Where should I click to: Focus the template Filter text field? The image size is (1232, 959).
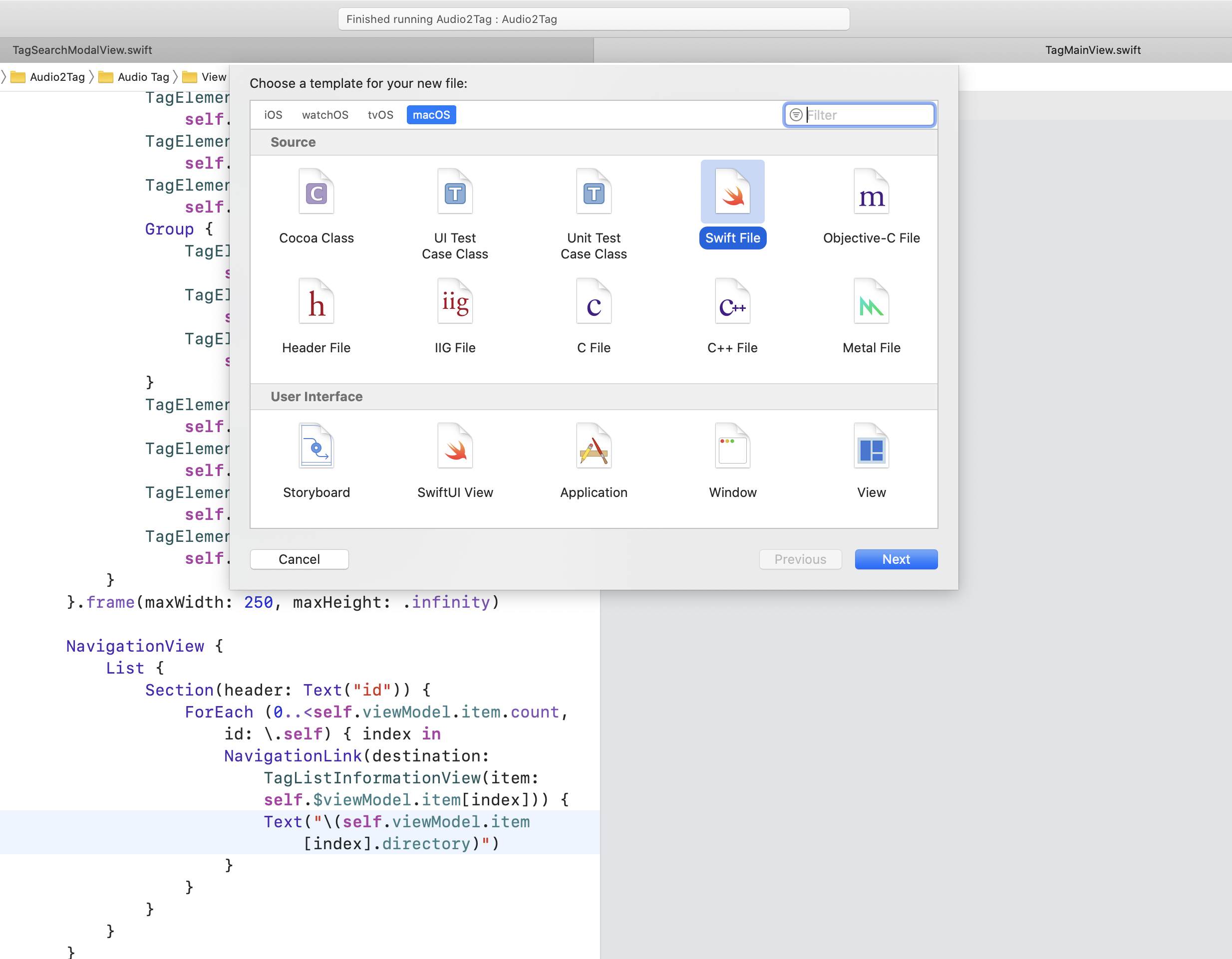point(859,115)
